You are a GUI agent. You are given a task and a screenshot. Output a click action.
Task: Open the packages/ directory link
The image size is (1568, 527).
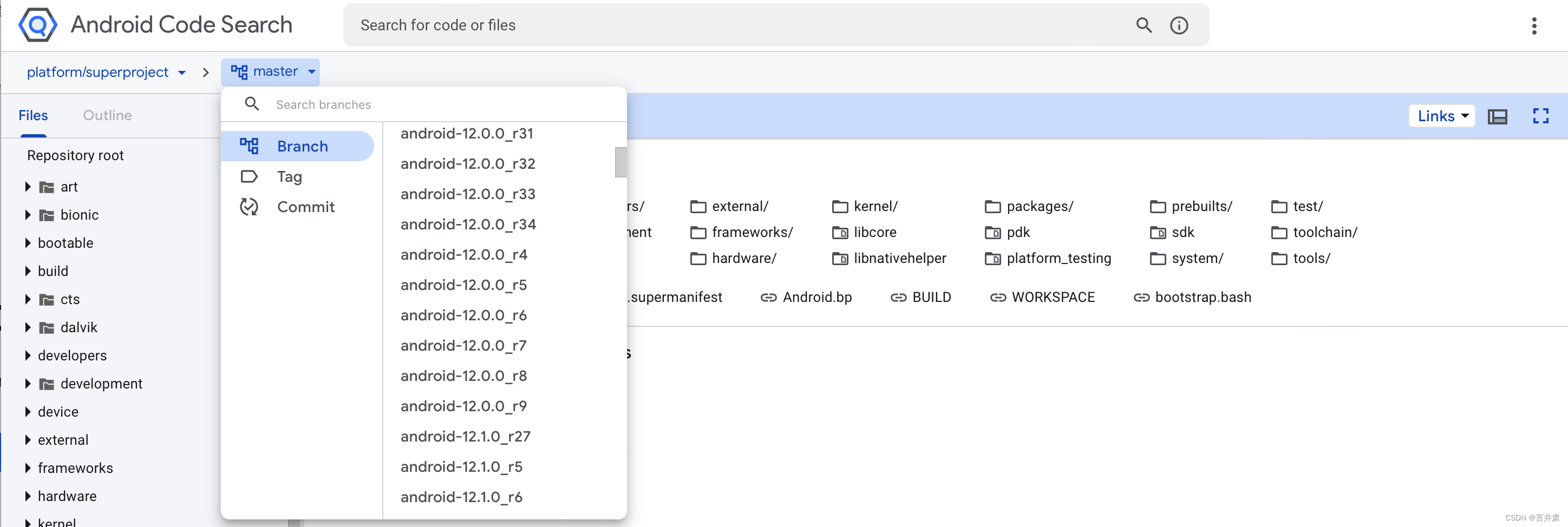pyautogui.click(x=1040, y=207)
